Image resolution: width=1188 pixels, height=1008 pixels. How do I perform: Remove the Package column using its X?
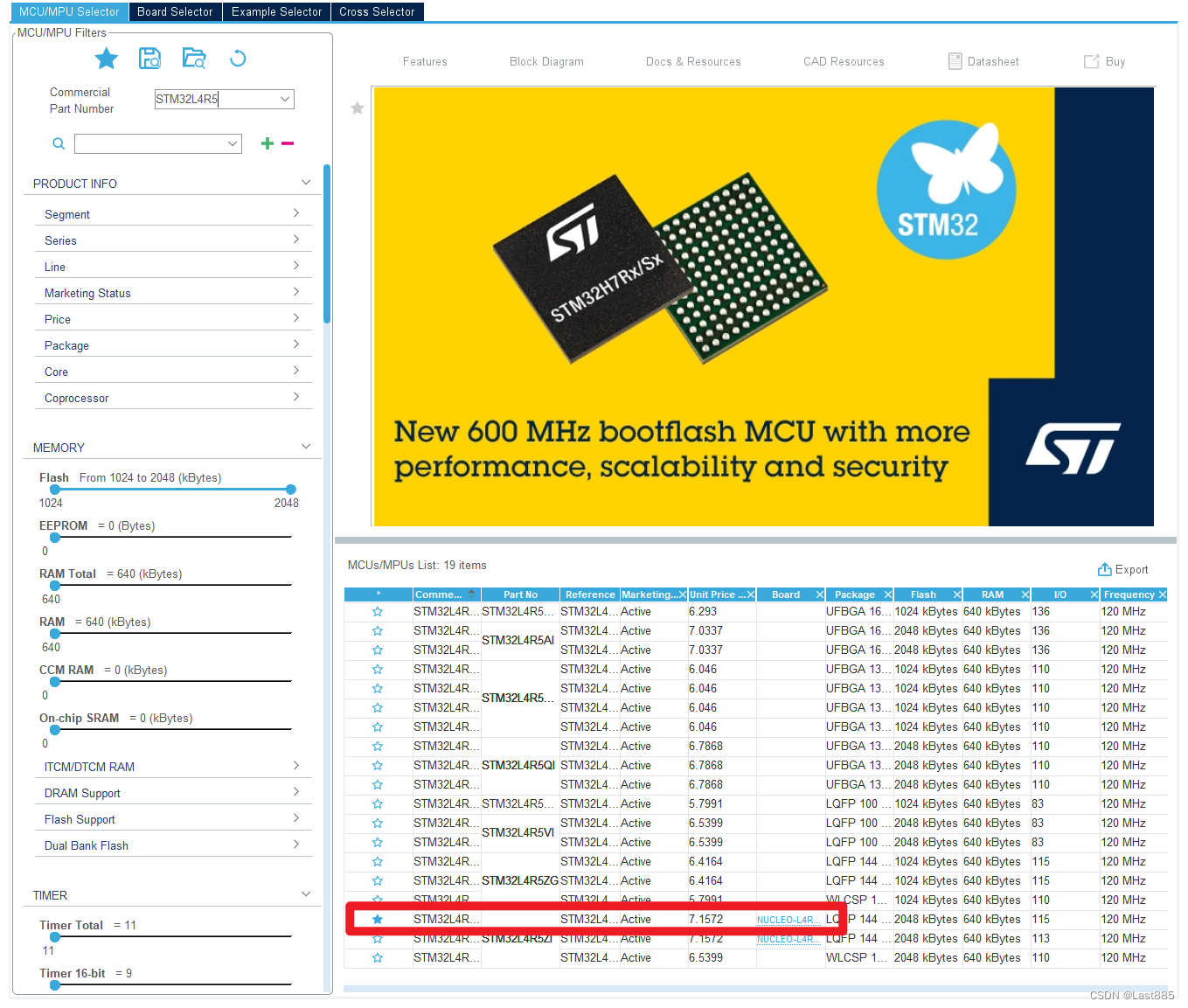tap(888, 594)
